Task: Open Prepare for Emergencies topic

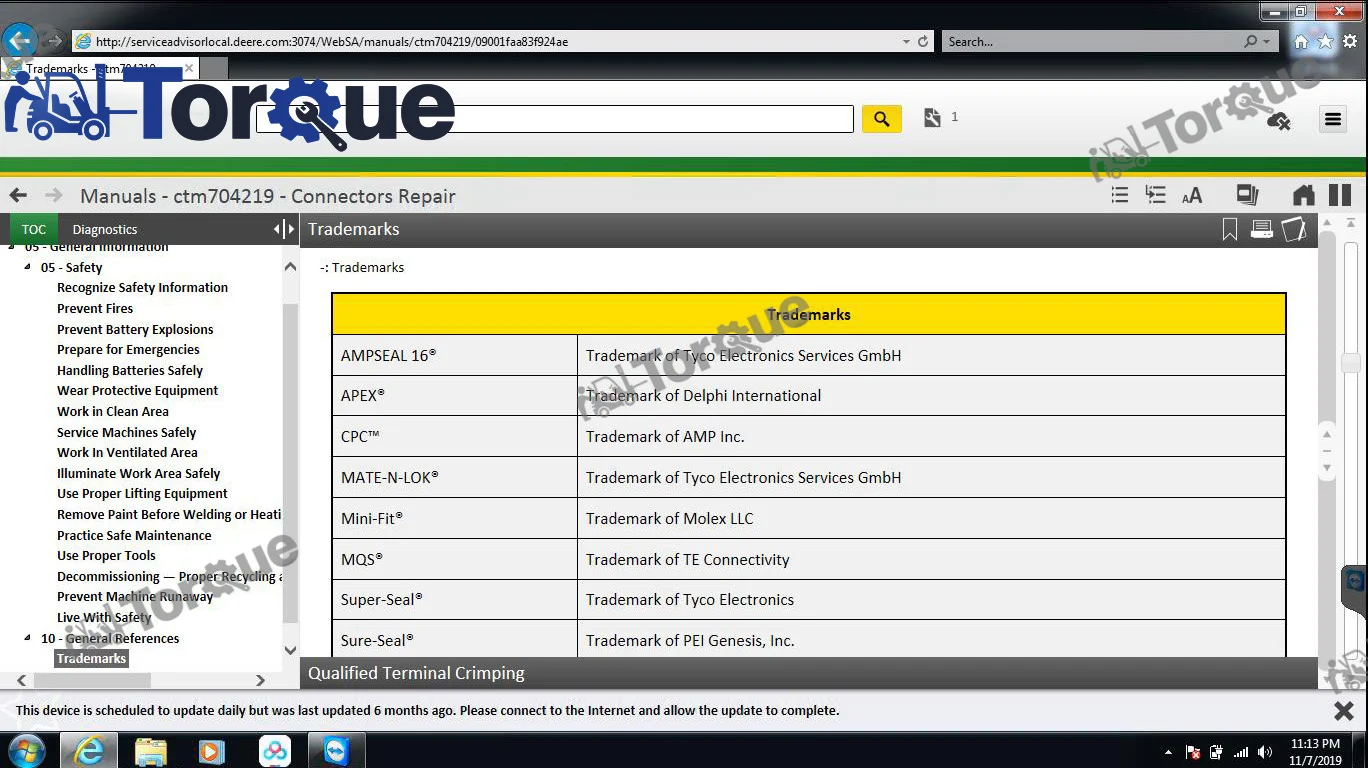Action: coord(128,350)
